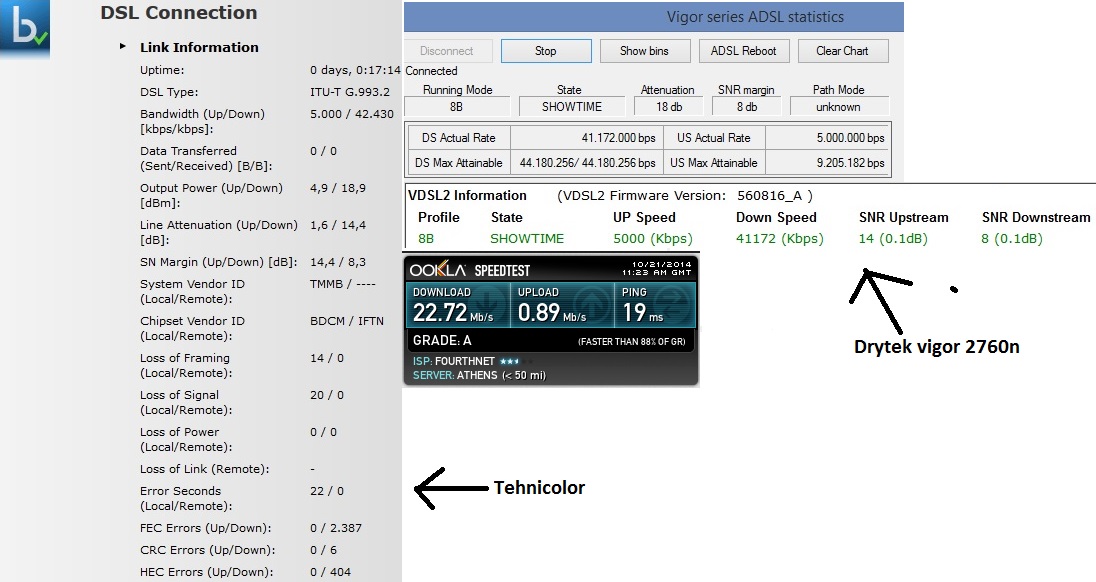This screenshot has height=582, width=1096.
Task: Open Show bins in Vigor statistics
Action: (644, 51)
